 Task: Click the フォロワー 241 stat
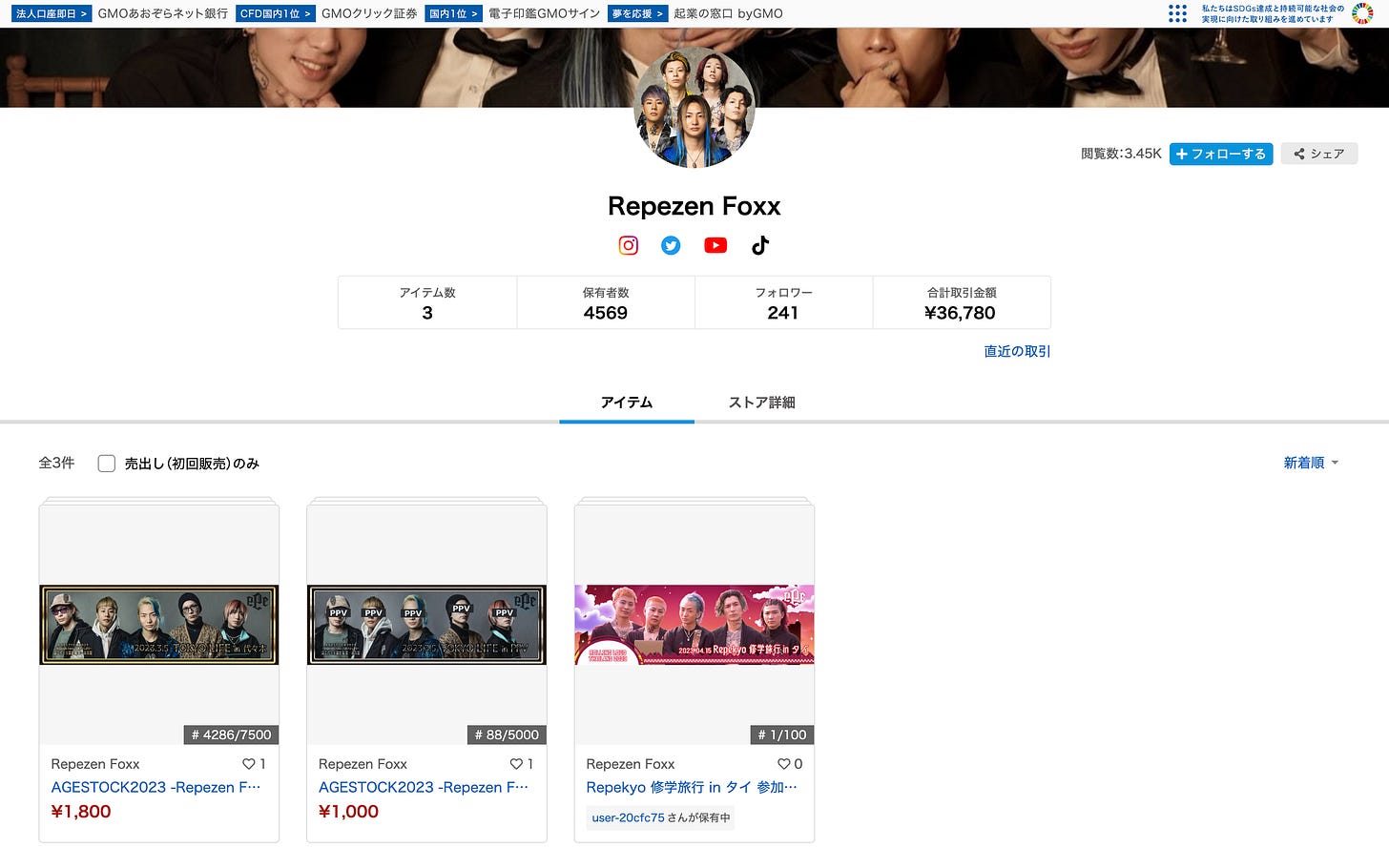783,303
